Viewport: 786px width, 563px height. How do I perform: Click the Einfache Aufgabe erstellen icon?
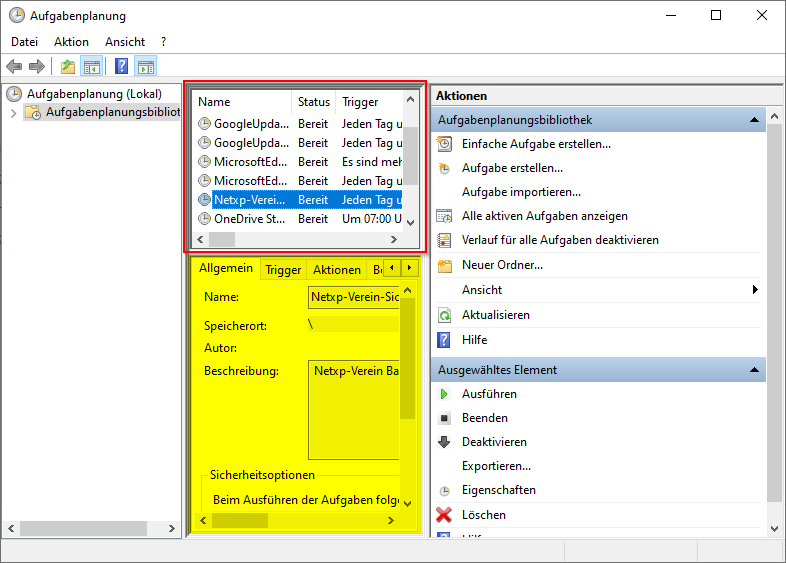444,144
